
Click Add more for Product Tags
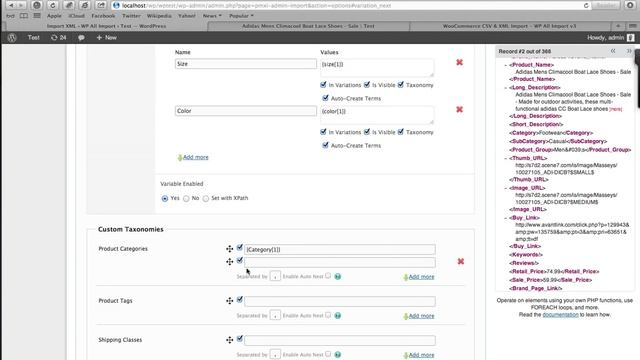click(421, 316)
